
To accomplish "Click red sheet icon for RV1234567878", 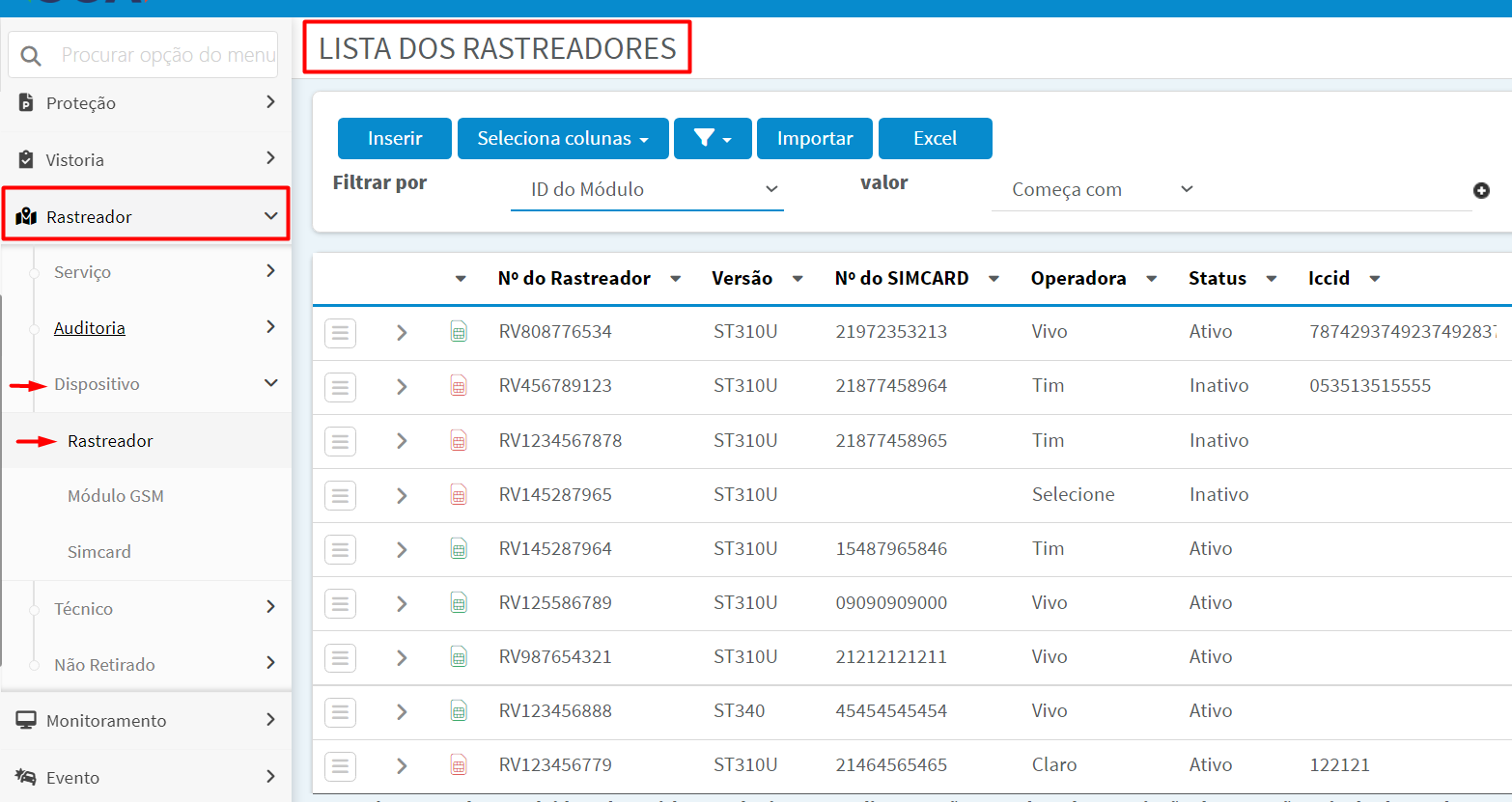I will pyautogui.click(x=459, y=441).
